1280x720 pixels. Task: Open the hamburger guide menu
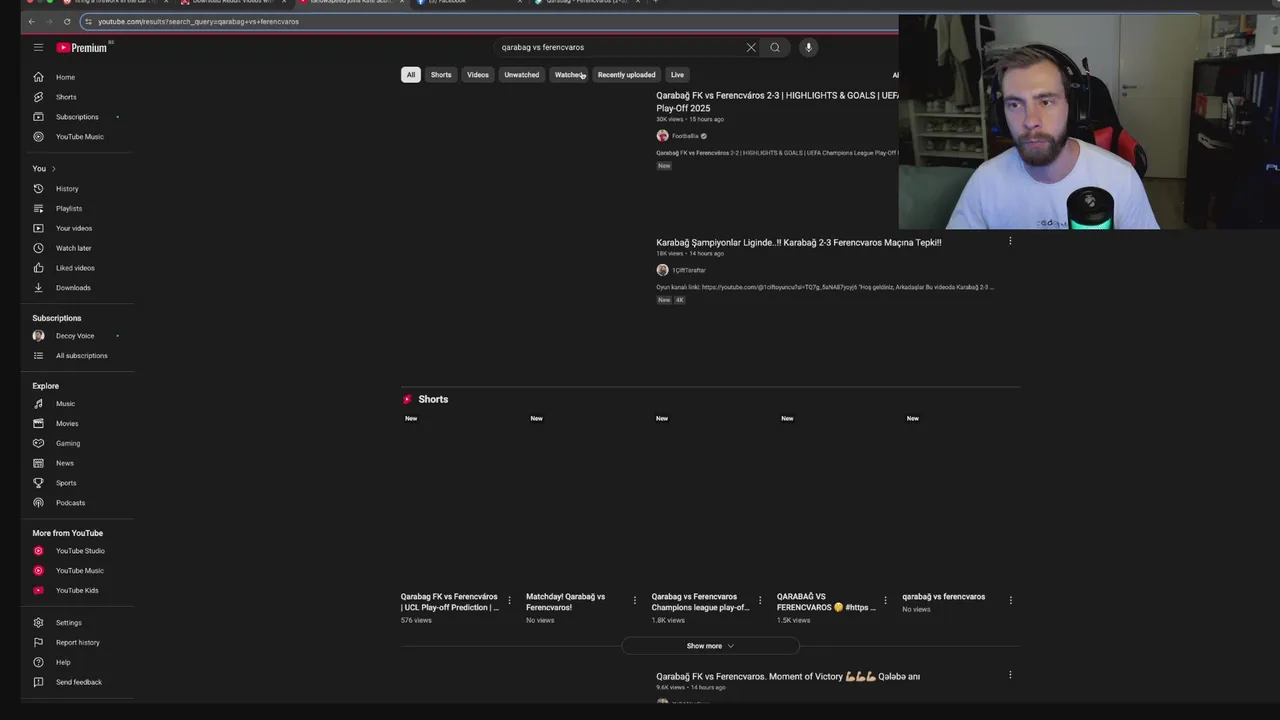click(x=38, y=47)
